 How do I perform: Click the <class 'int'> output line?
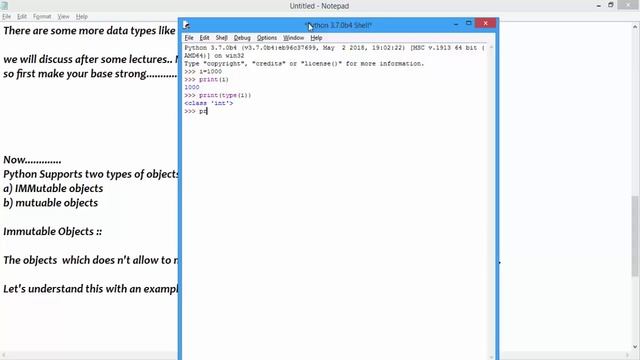pyautogui.click(x=209, y=103)
